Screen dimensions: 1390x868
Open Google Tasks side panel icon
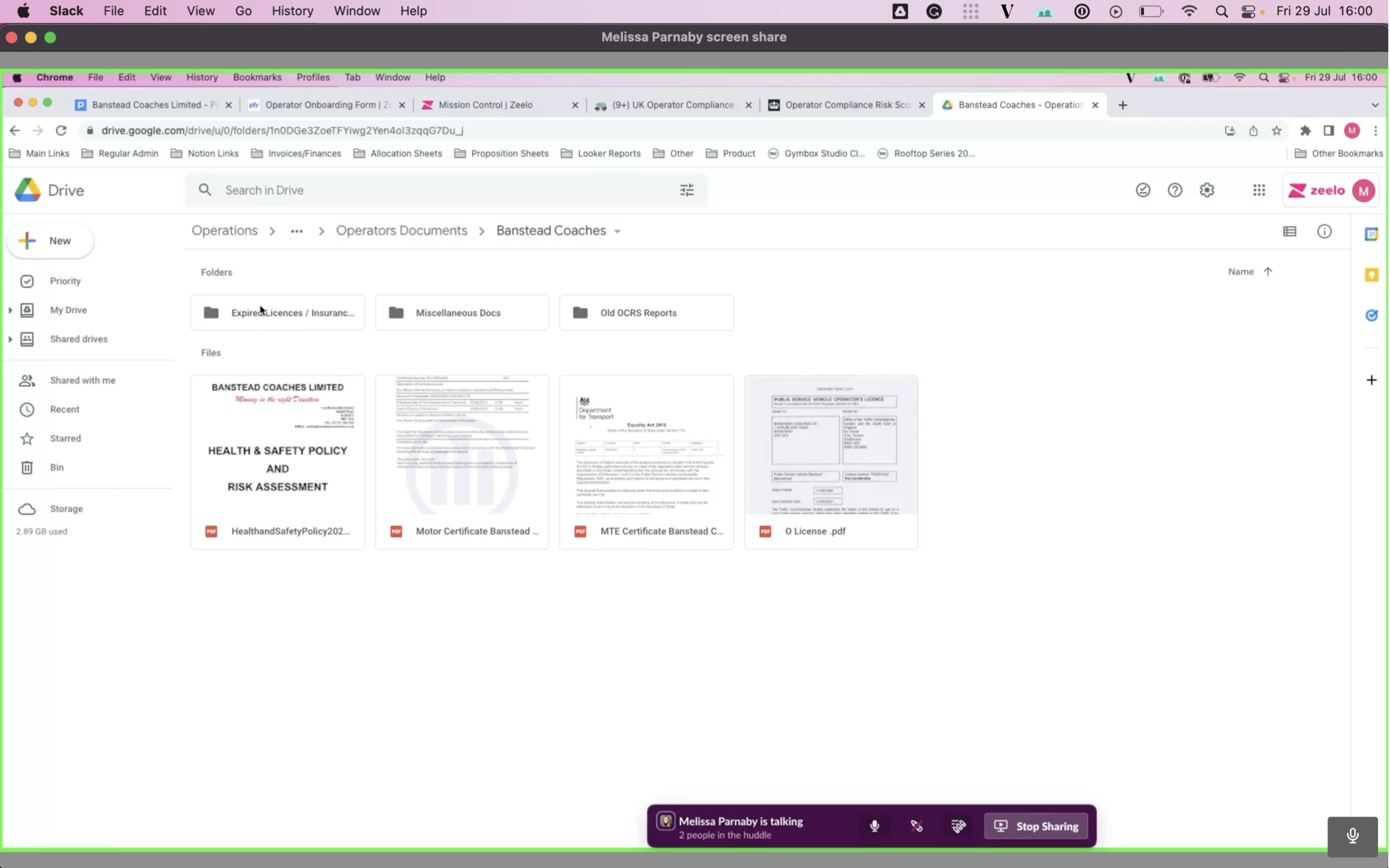click(1373, 315)
